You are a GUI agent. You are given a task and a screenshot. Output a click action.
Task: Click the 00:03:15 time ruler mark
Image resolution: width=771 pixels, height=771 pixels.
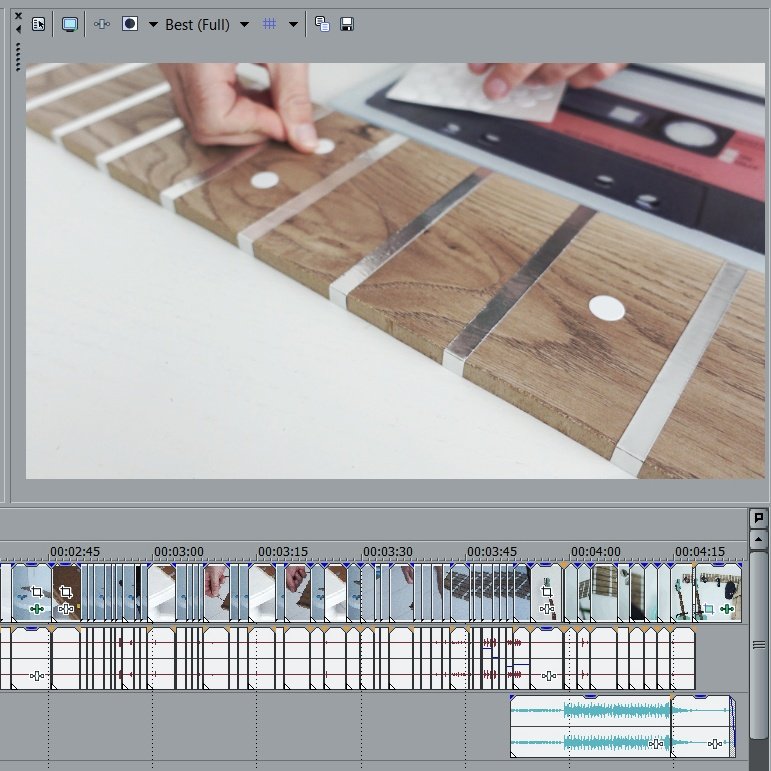click(283, 552)
